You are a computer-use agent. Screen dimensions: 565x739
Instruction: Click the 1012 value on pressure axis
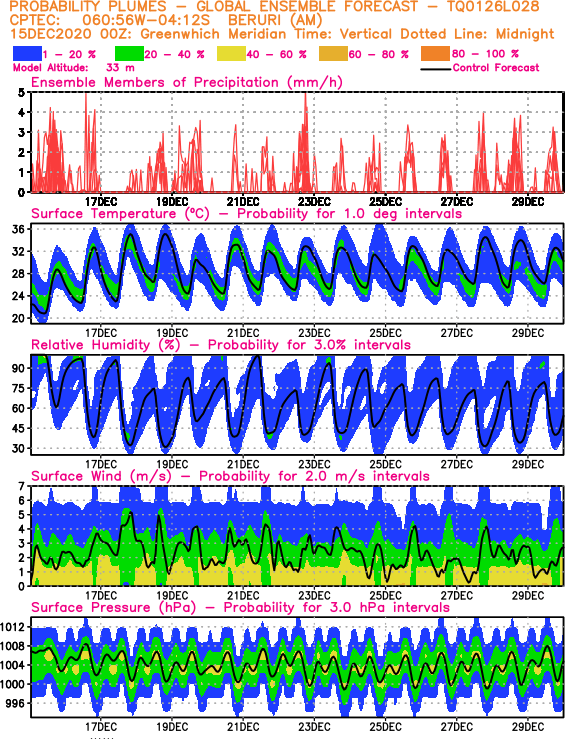click(x=13, y=627)
